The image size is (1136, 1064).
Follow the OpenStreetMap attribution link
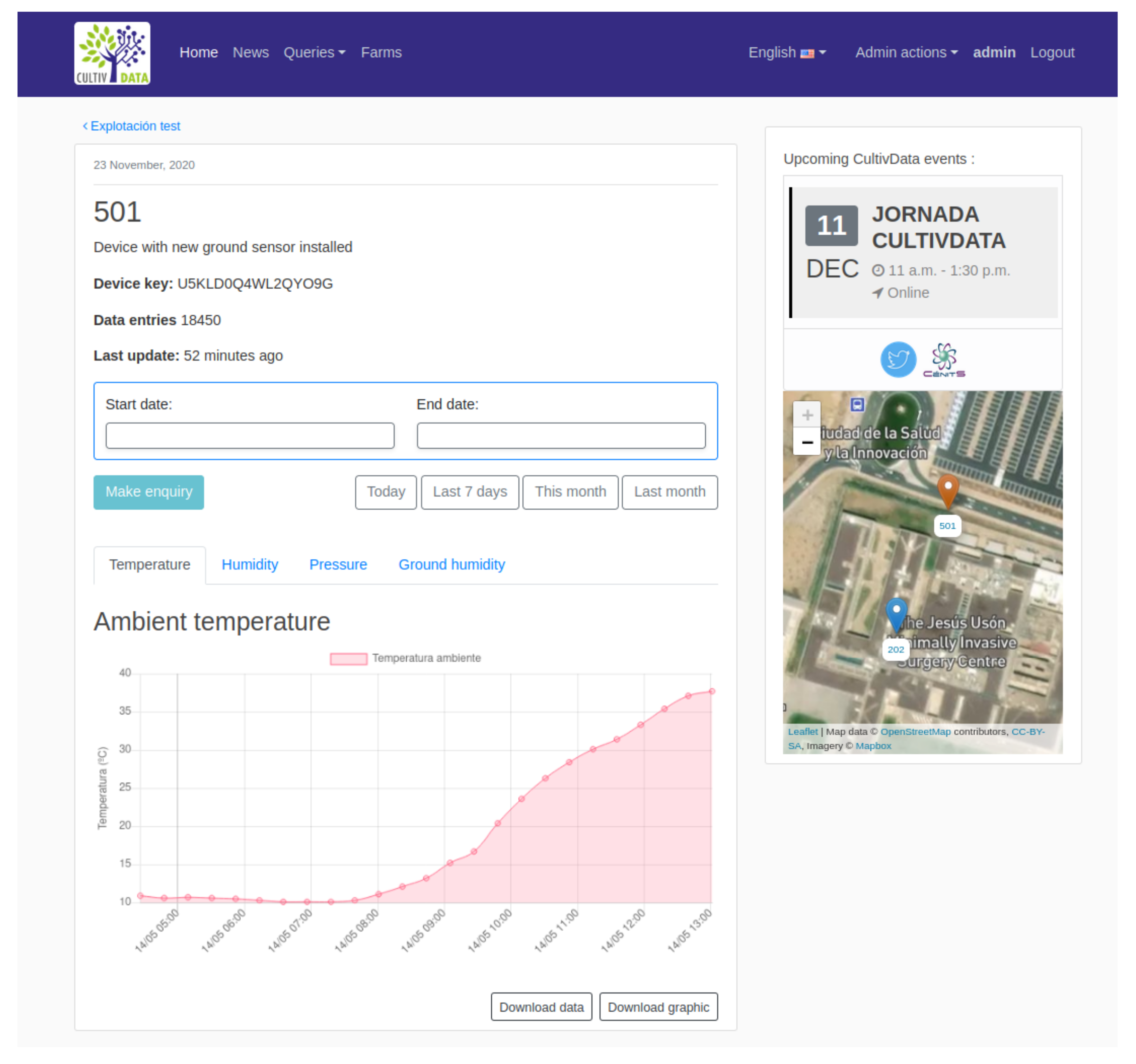pyautogui.click(x=916, y=731)
